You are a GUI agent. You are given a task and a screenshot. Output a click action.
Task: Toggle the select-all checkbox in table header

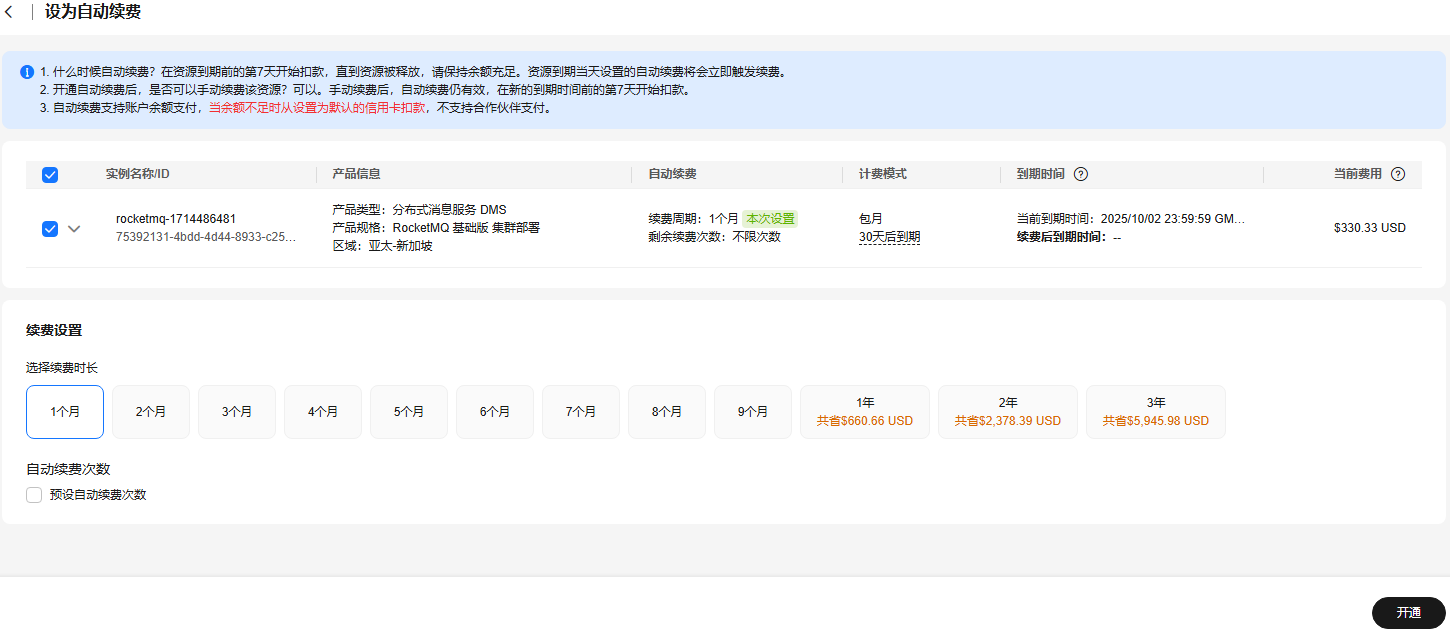50,175
